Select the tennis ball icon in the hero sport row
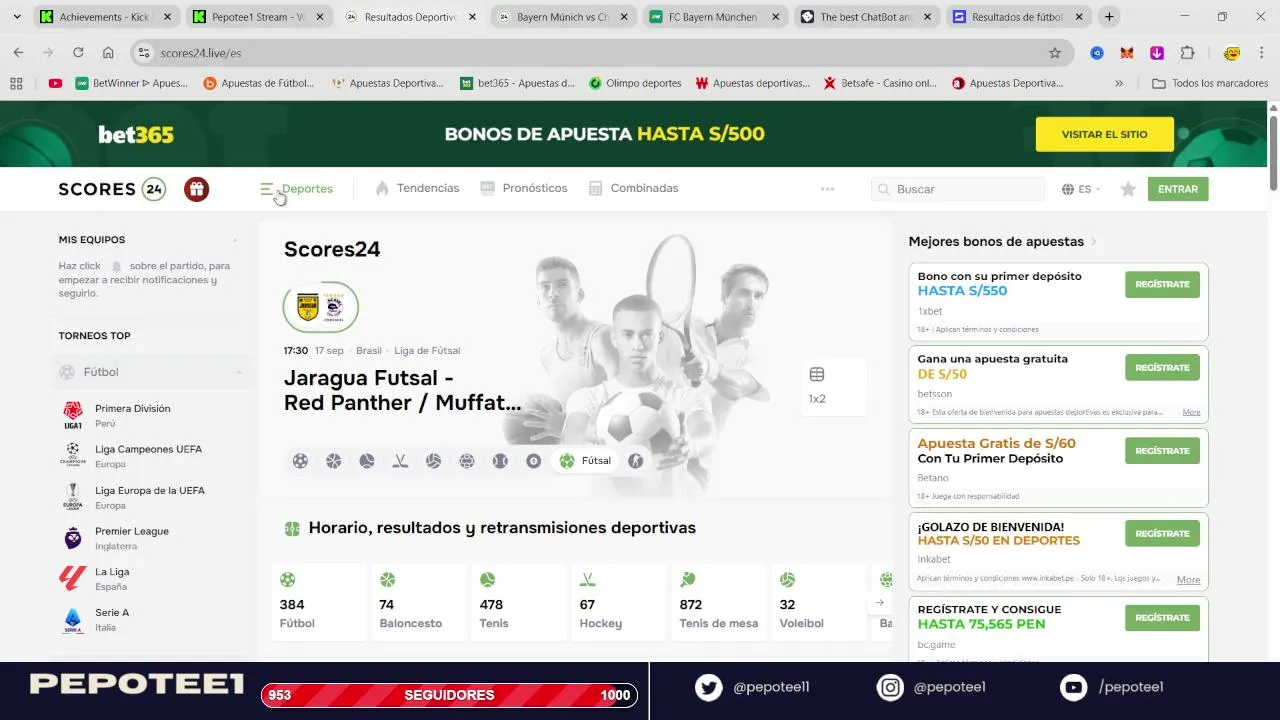This screenshot has width=1280, height=720. 367,461
